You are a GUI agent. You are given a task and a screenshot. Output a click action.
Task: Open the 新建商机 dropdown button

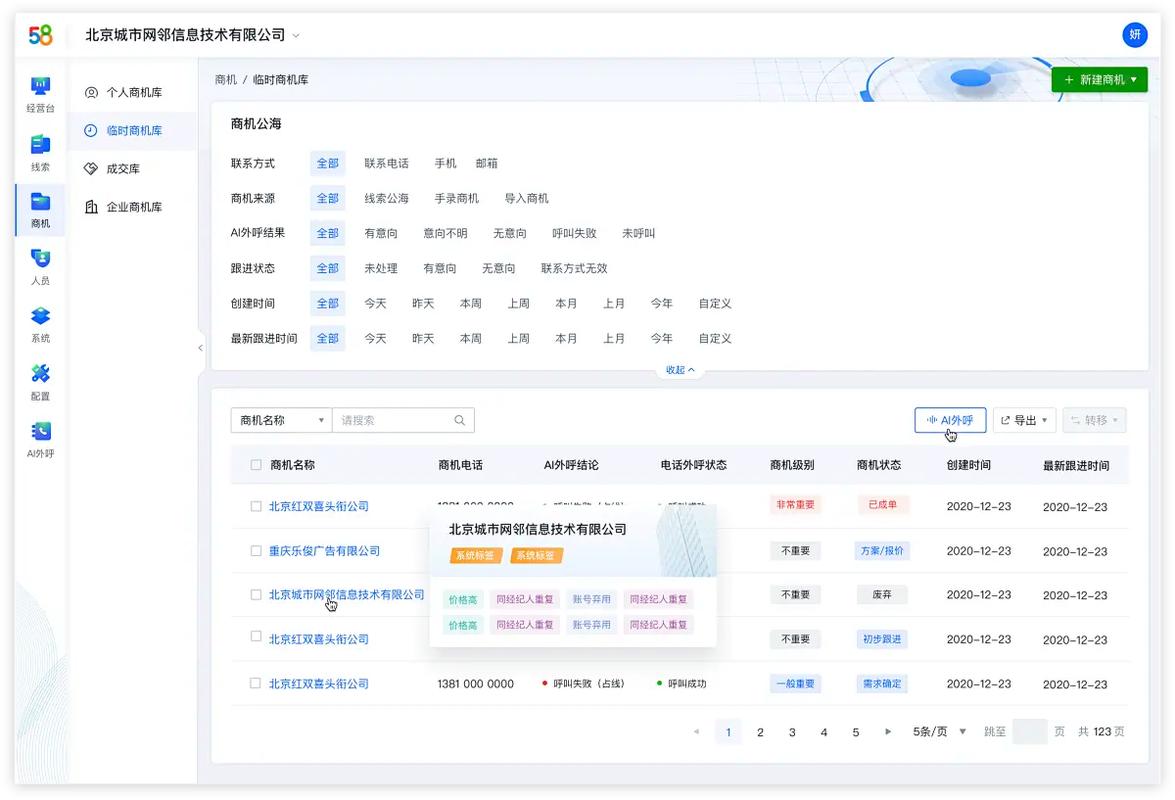click(x=1099, y=79)
